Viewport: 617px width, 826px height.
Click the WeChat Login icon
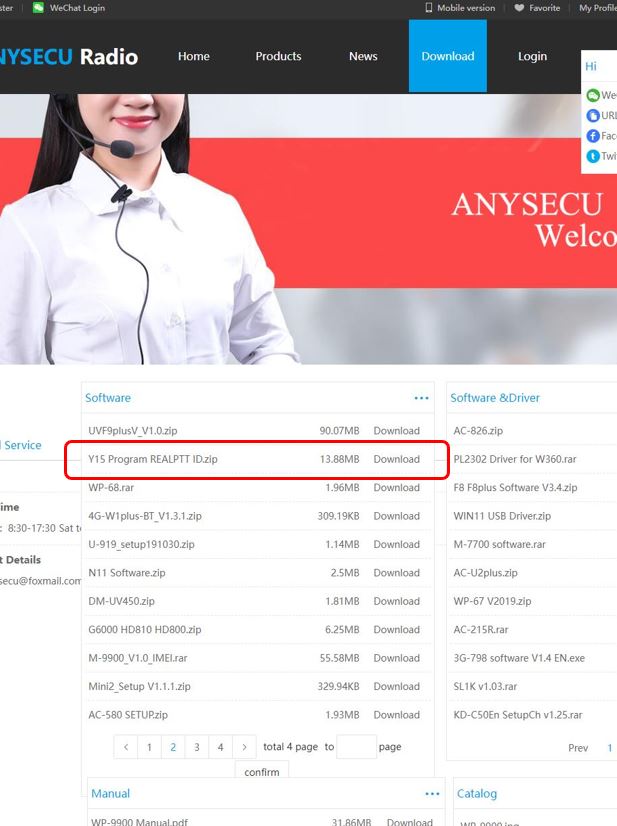[38, 7]
